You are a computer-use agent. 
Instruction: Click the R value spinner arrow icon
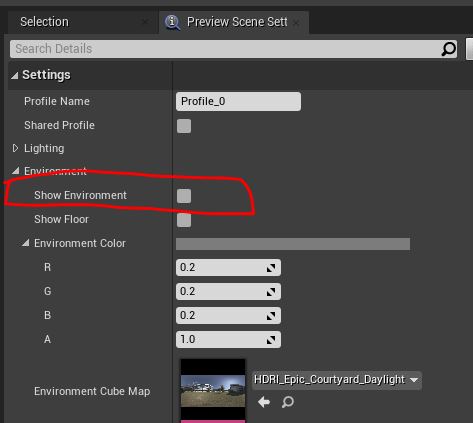click(271, 268)
